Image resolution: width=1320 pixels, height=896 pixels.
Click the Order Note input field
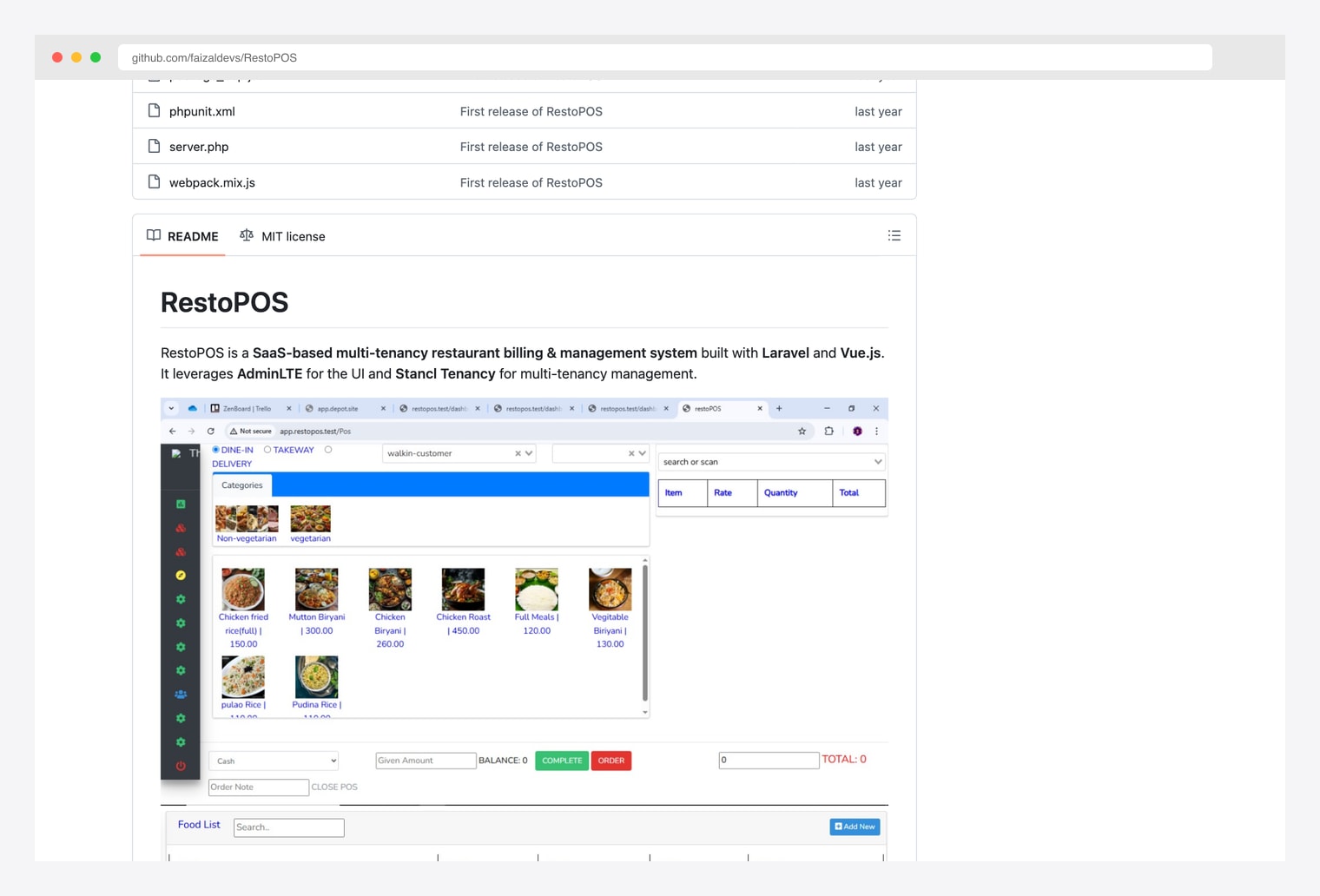(259, 787)
